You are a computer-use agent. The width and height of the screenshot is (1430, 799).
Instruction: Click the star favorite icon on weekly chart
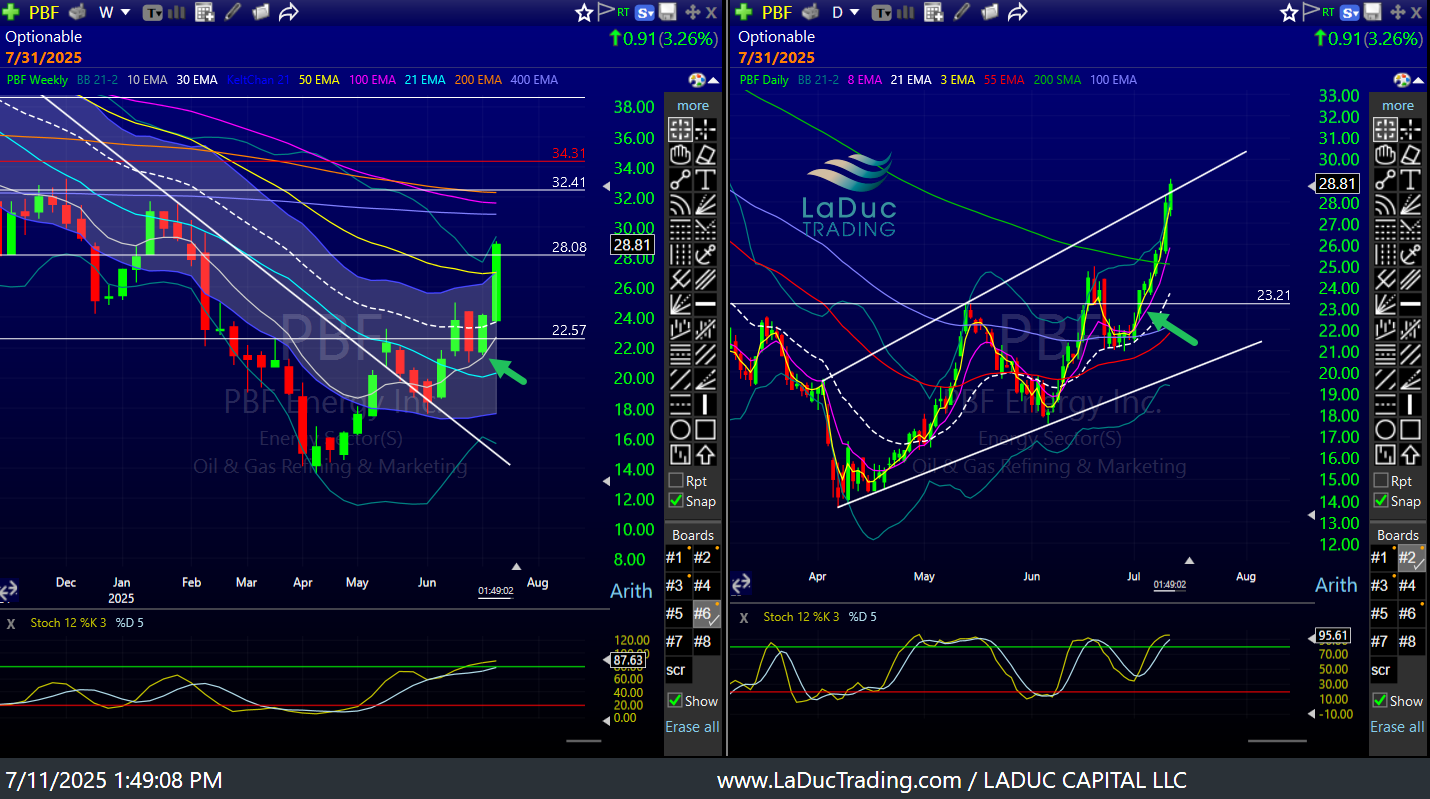click(584, 12)
